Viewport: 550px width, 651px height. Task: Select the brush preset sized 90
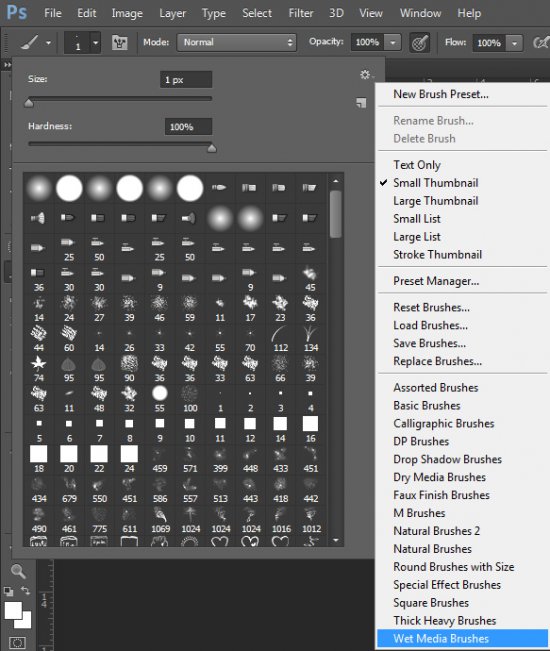[129, 368]
